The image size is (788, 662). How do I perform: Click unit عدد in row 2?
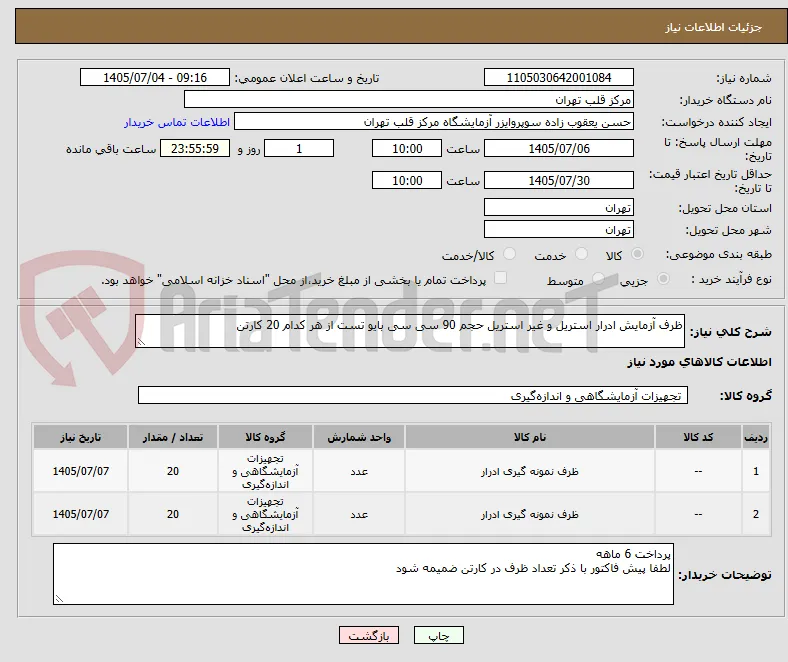point(359,514)
